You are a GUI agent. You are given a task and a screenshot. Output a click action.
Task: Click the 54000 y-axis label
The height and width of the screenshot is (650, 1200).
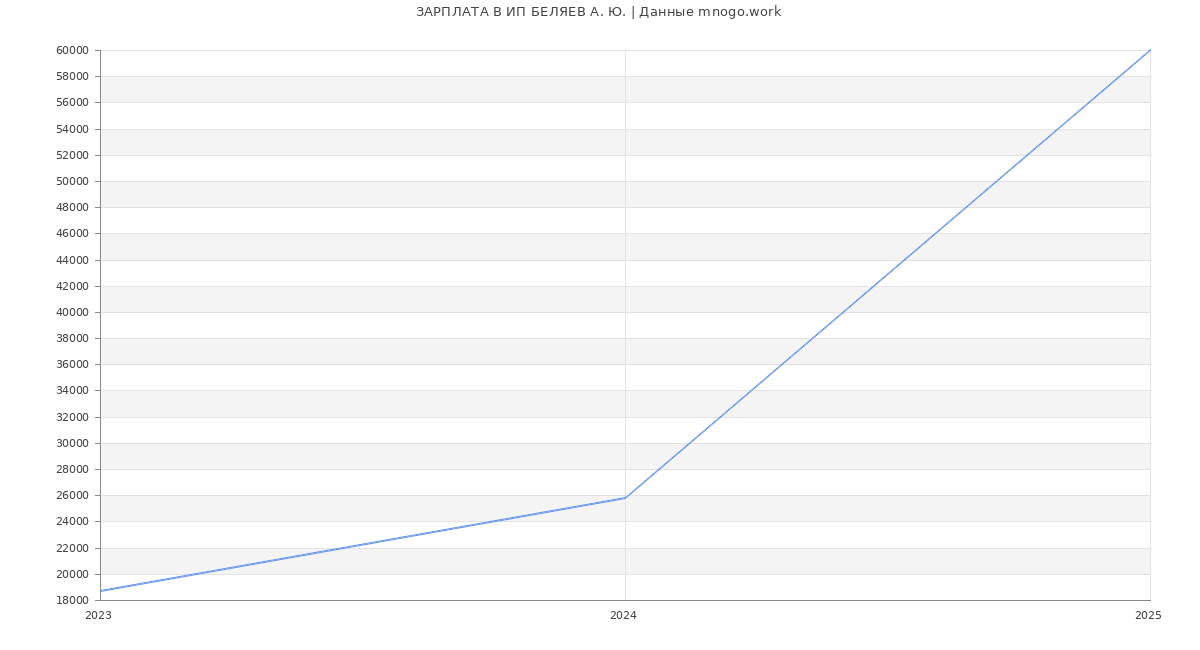(x=73, y=129)
